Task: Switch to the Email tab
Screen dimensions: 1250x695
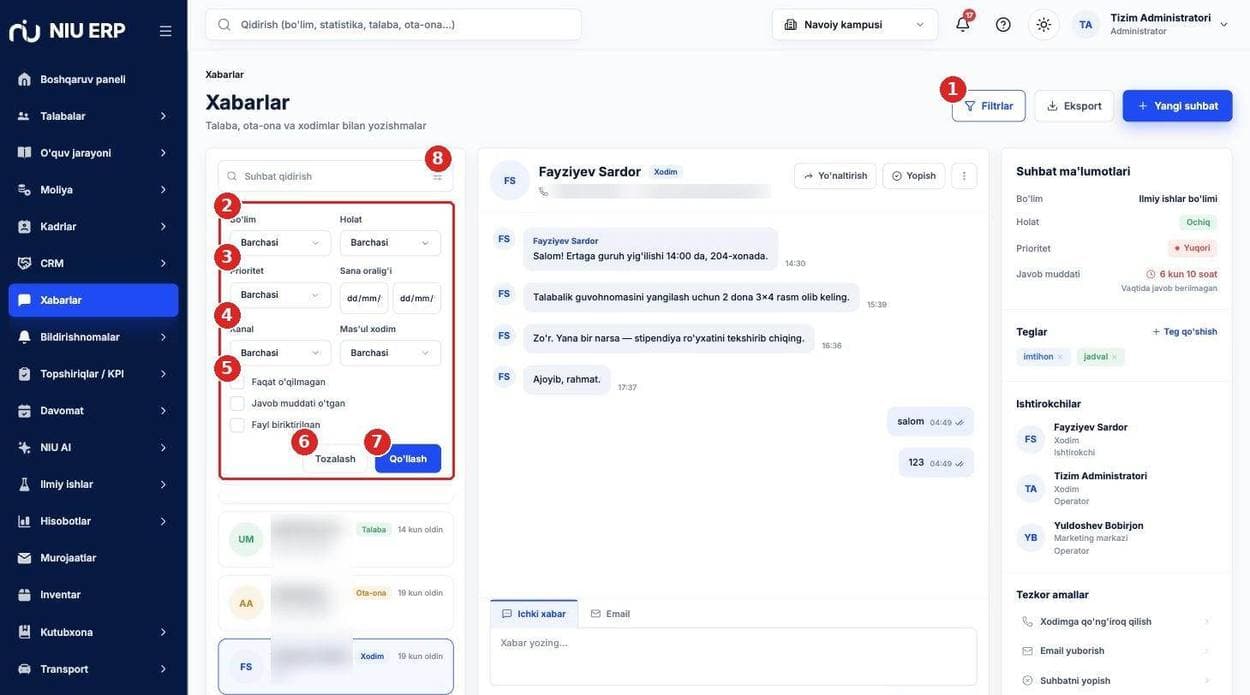Action: [610, 614]
